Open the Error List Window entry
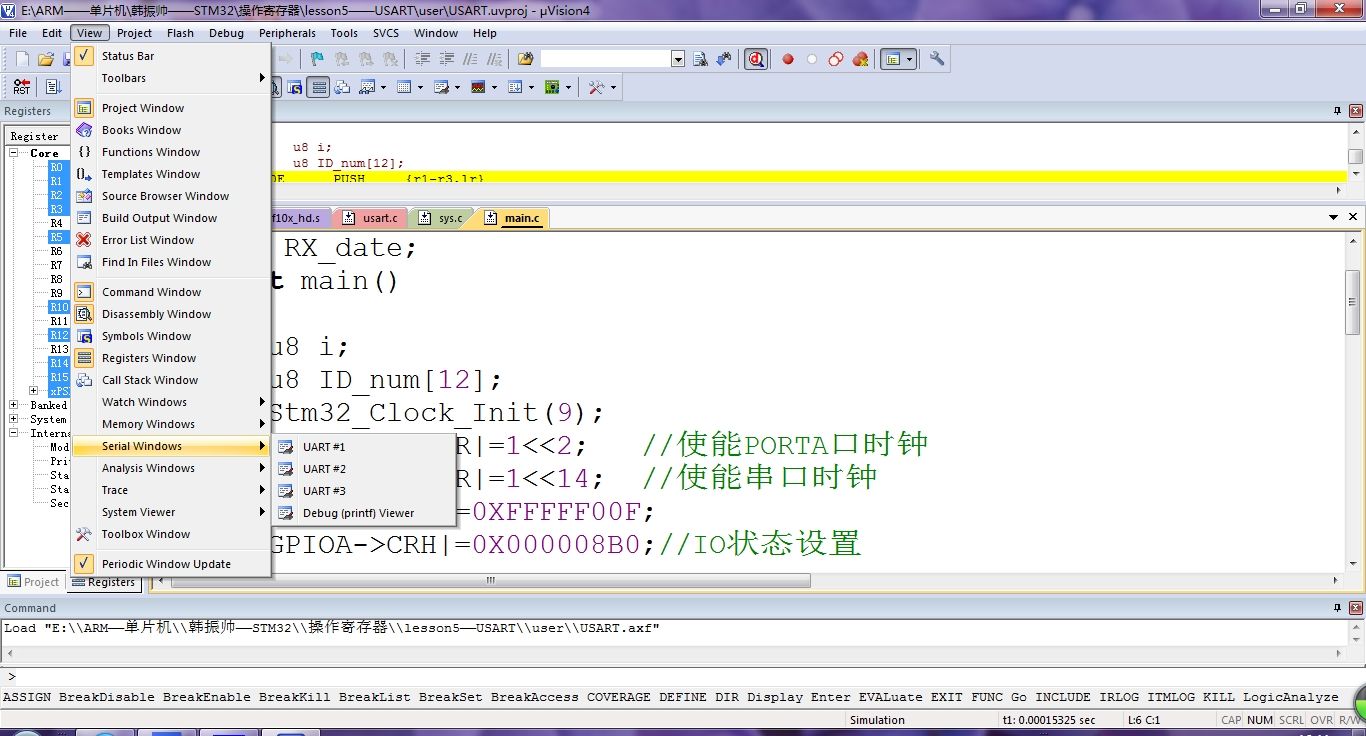The image size is (1366, 736). (148, 240)
